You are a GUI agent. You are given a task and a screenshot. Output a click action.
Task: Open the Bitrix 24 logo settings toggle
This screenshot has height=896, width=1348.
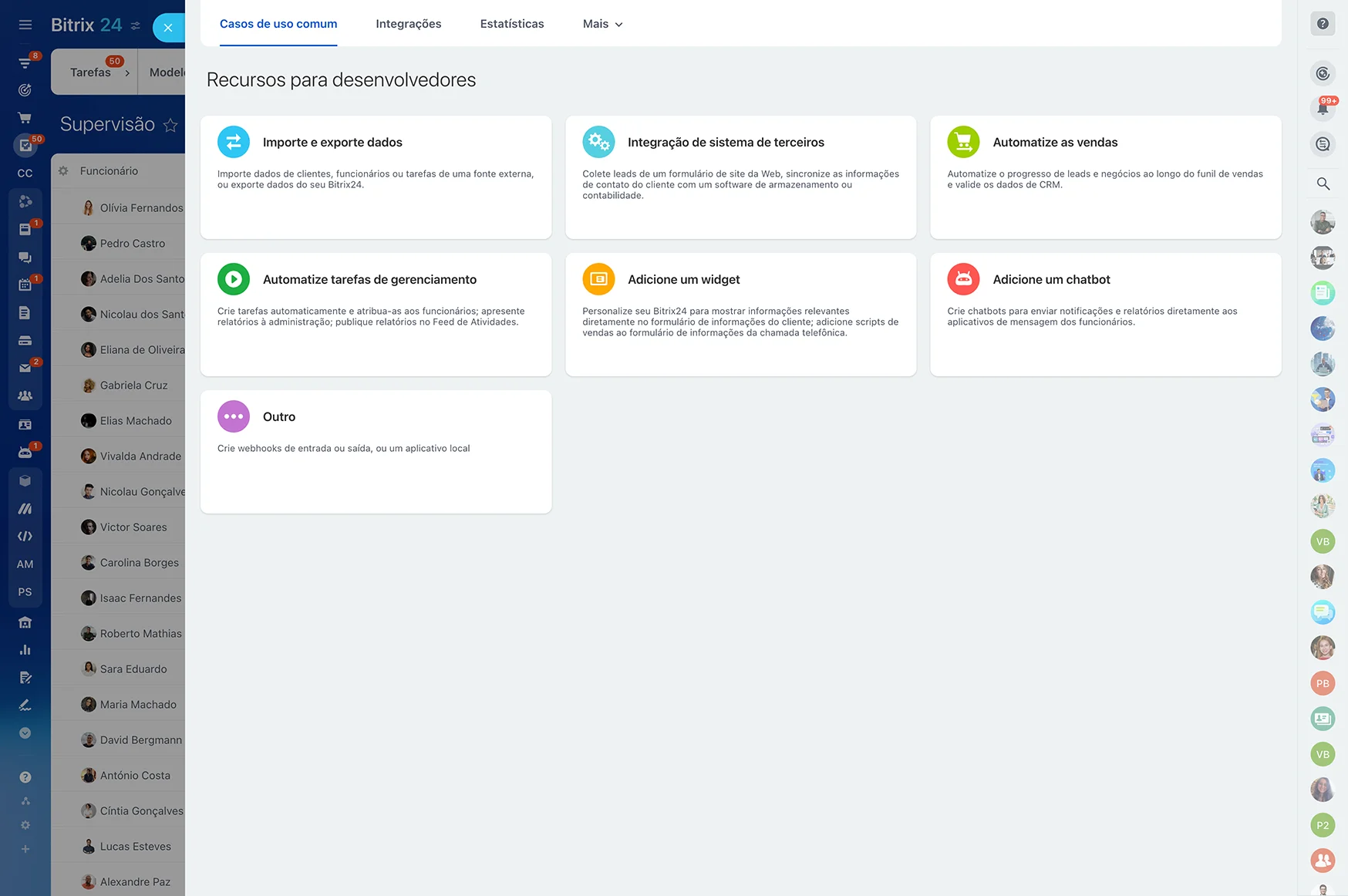click(x=136, y=25)
